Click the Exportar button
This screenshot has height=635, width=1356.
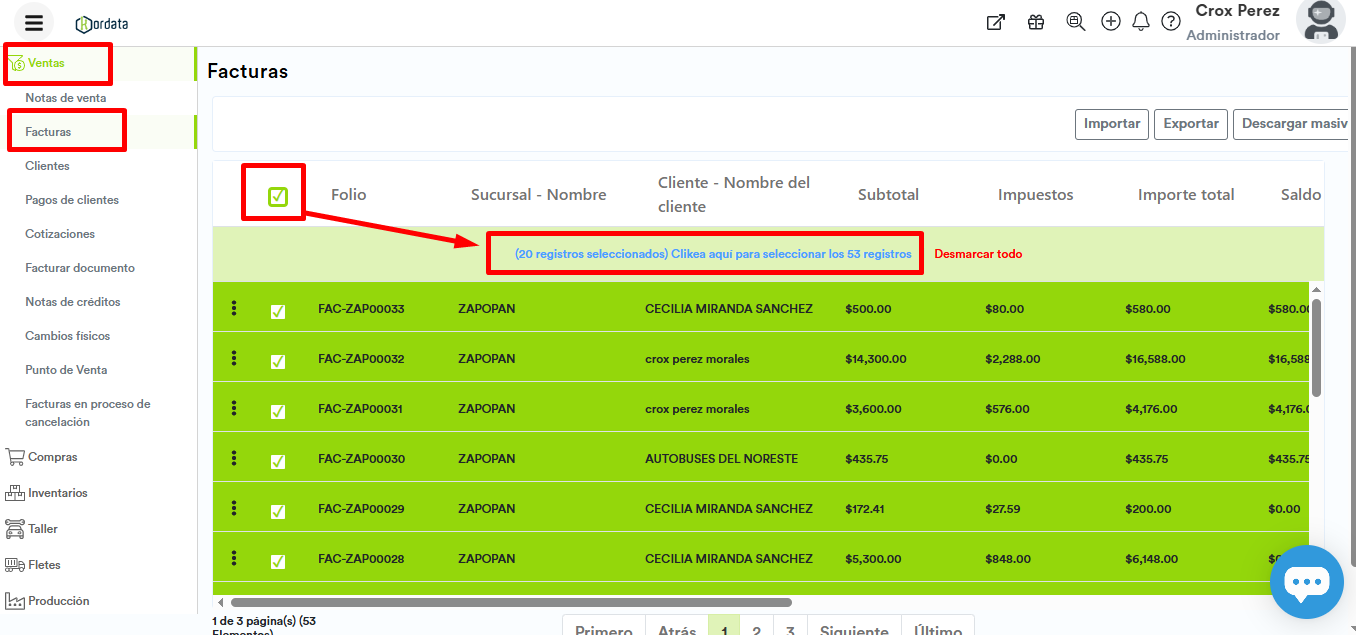(x=1190, y=124)
